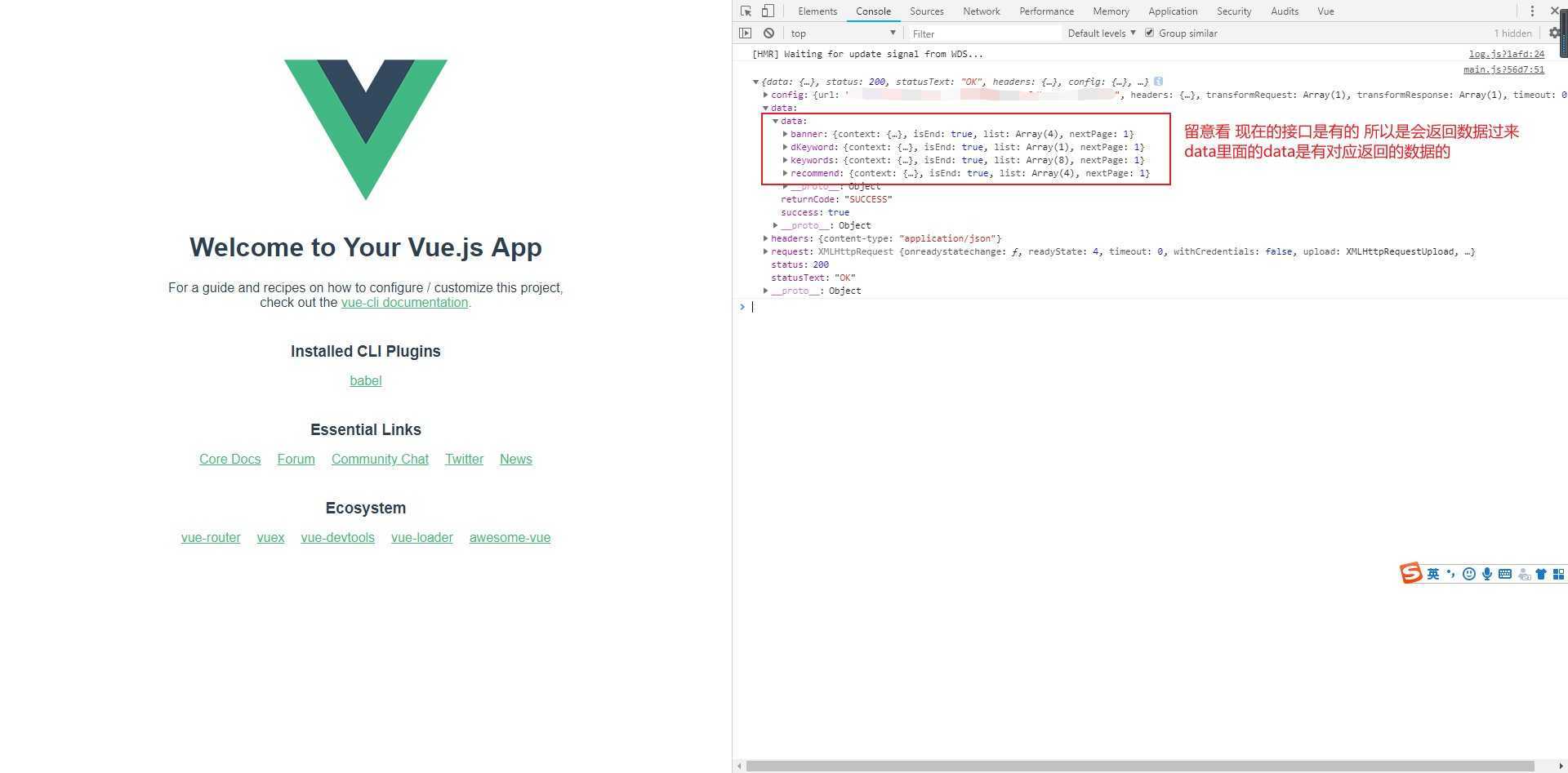
Task: Open DevTools three-dot customize menu
Action: click(x=1532, y=11)
